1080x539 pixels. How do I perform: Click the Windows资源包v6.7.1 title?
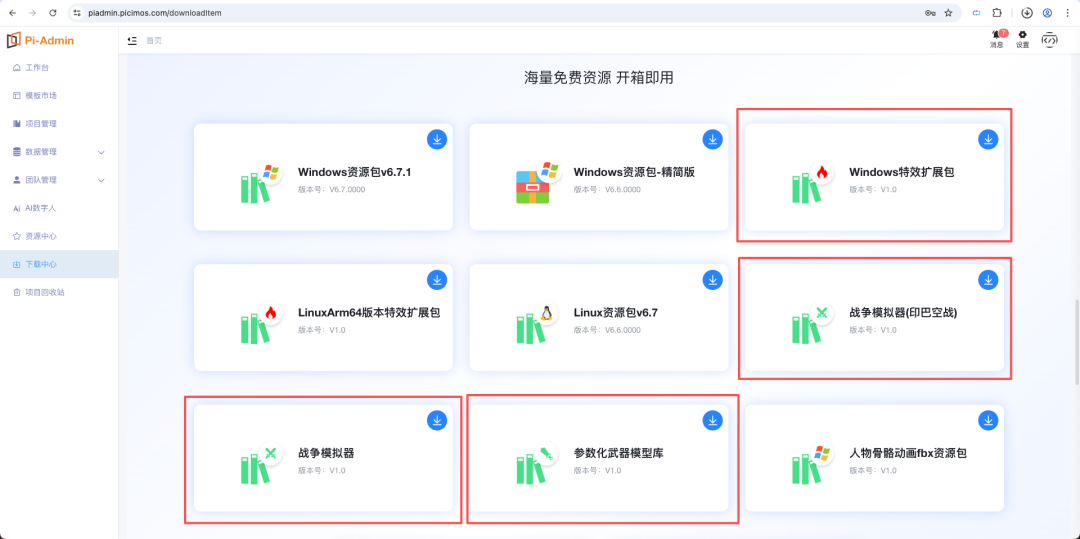[354, 172]
